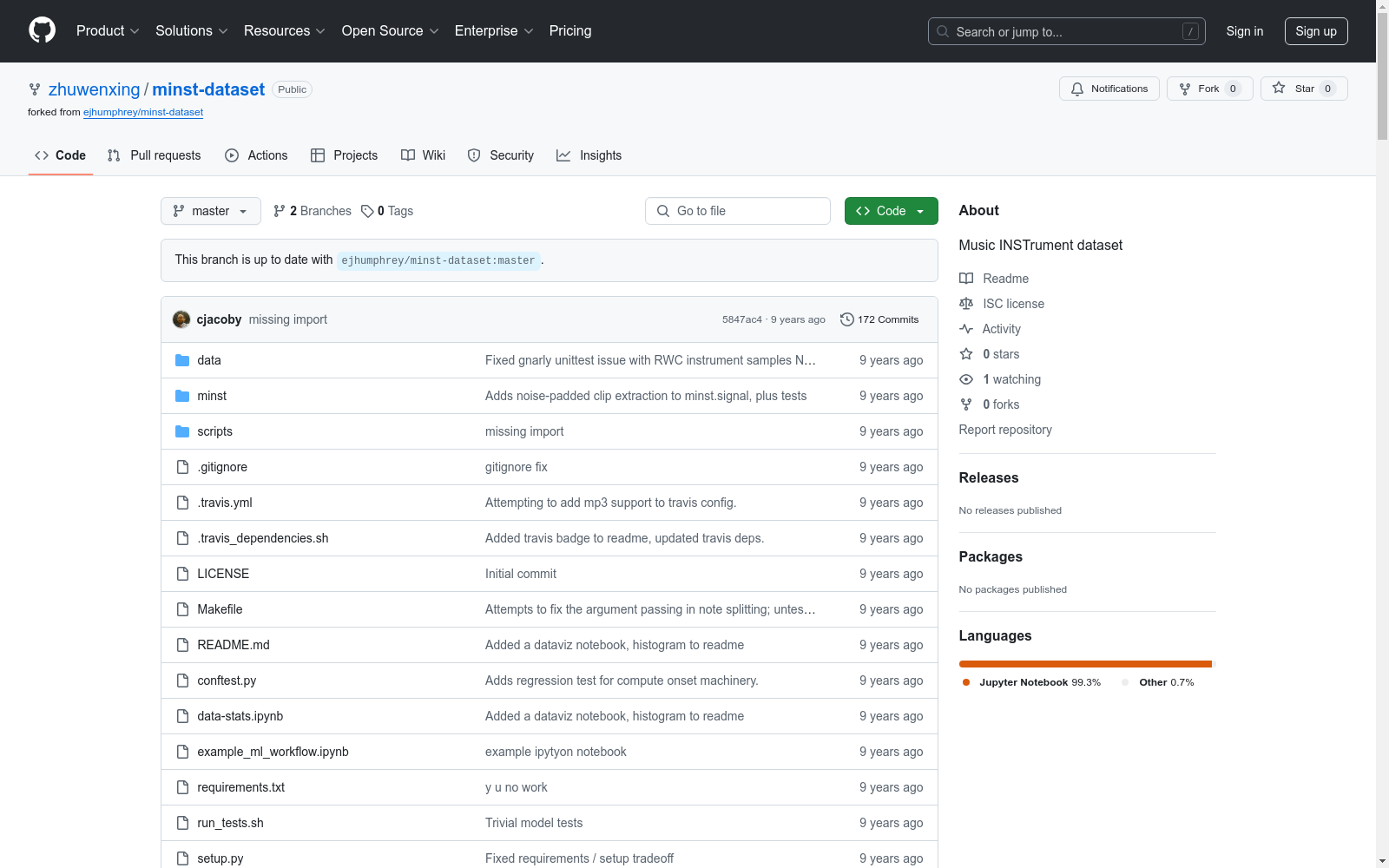Open the green Code dropdown

891,211
